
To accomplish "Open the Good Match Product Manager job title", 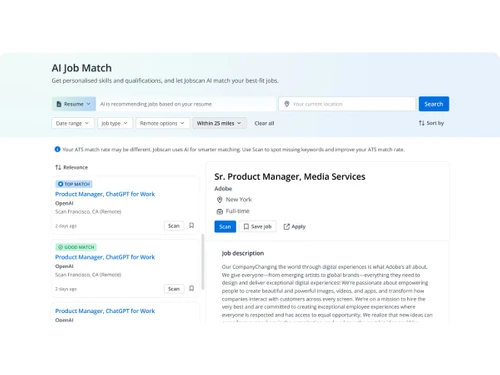I will click(x=105, y=257).
